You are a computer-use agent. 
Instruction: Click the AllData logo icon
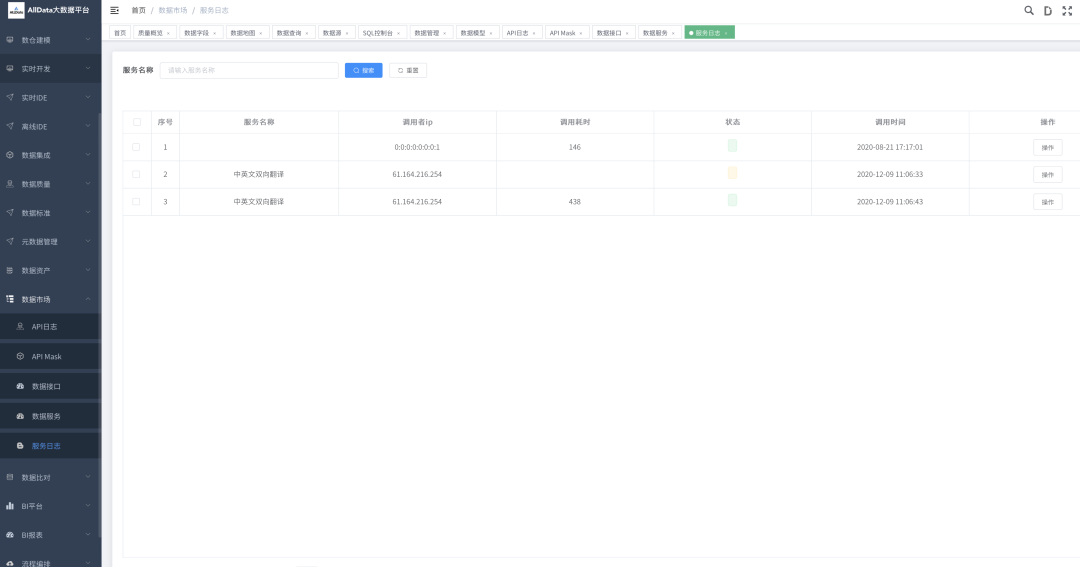click(16, 10)
